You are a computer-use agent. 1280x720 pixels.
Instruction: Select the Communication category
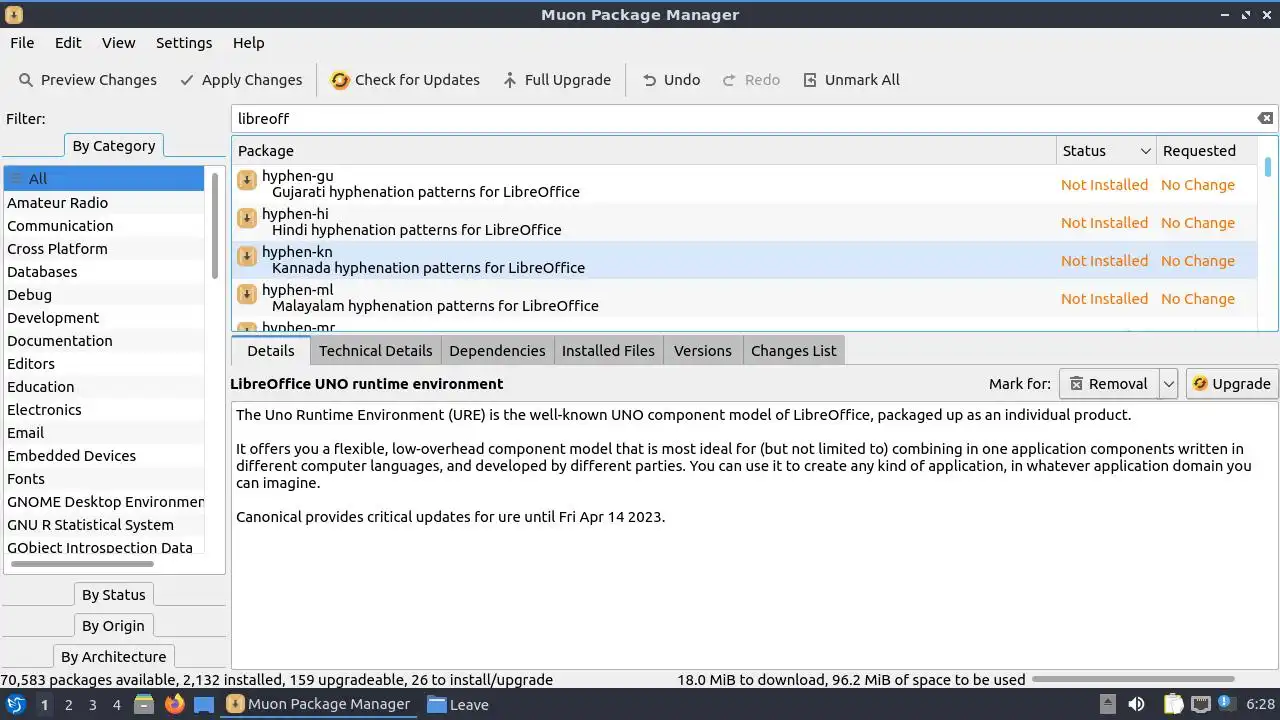point(104,226)
